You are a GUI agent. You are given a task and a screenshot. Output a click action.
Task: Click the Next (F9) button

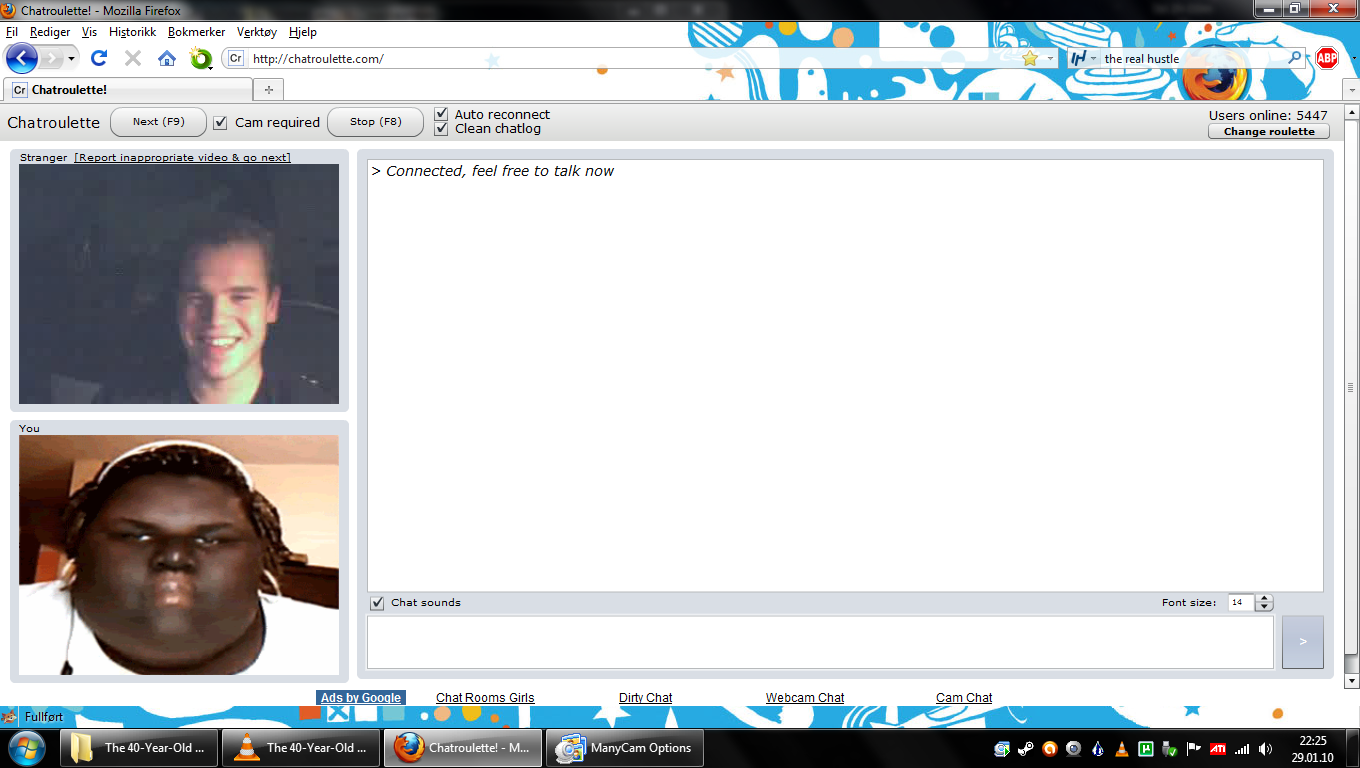pos(158,122)
